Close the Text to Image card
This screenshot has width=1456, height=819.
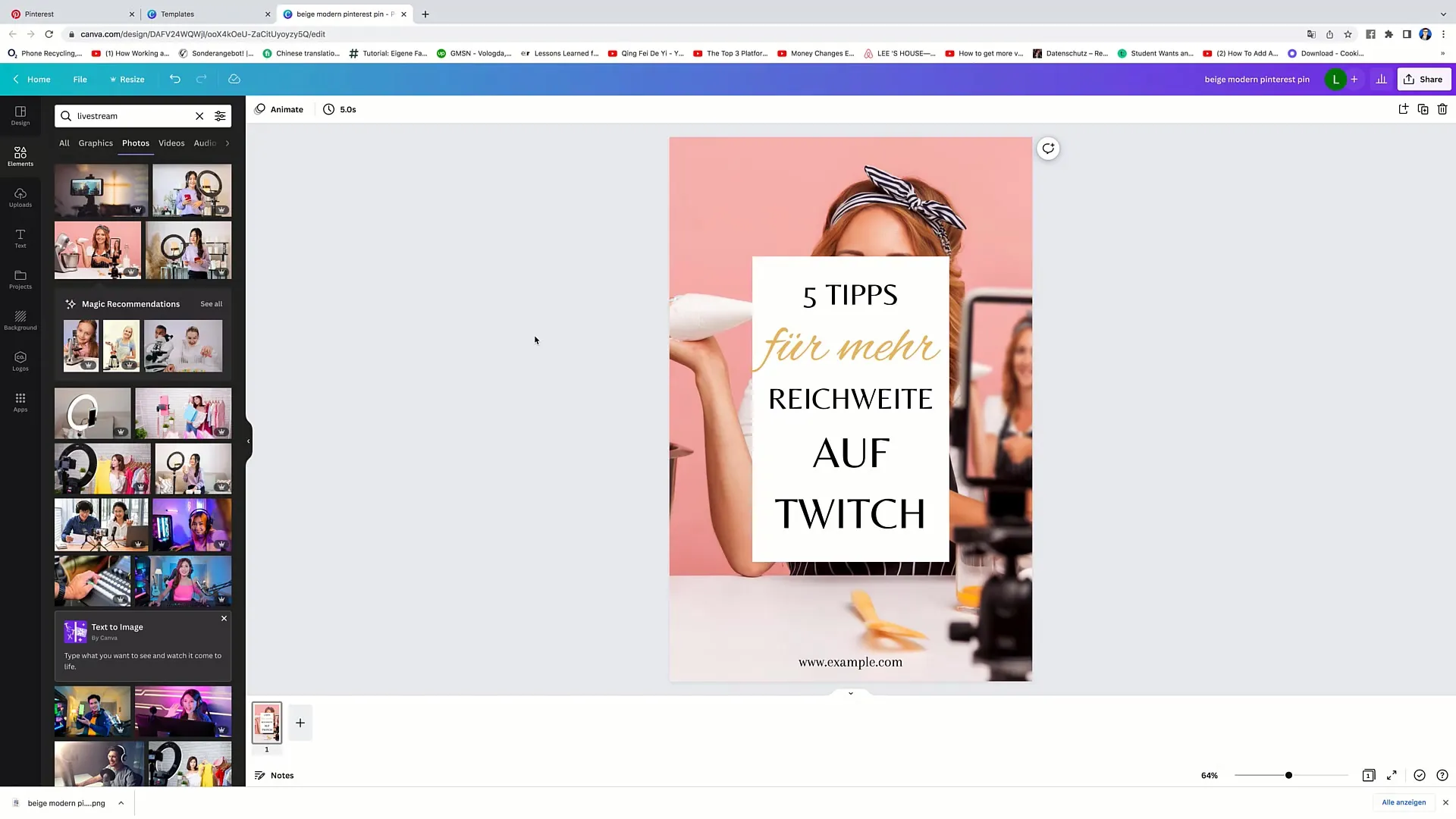point(224,618)
